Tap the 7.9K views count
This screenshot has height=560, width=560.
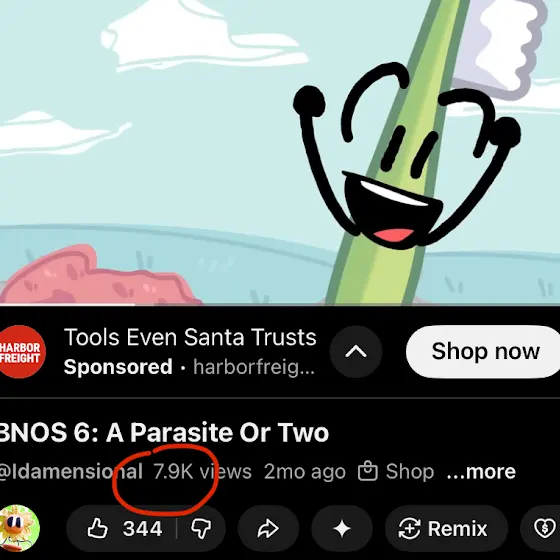[x=202, y=471]
